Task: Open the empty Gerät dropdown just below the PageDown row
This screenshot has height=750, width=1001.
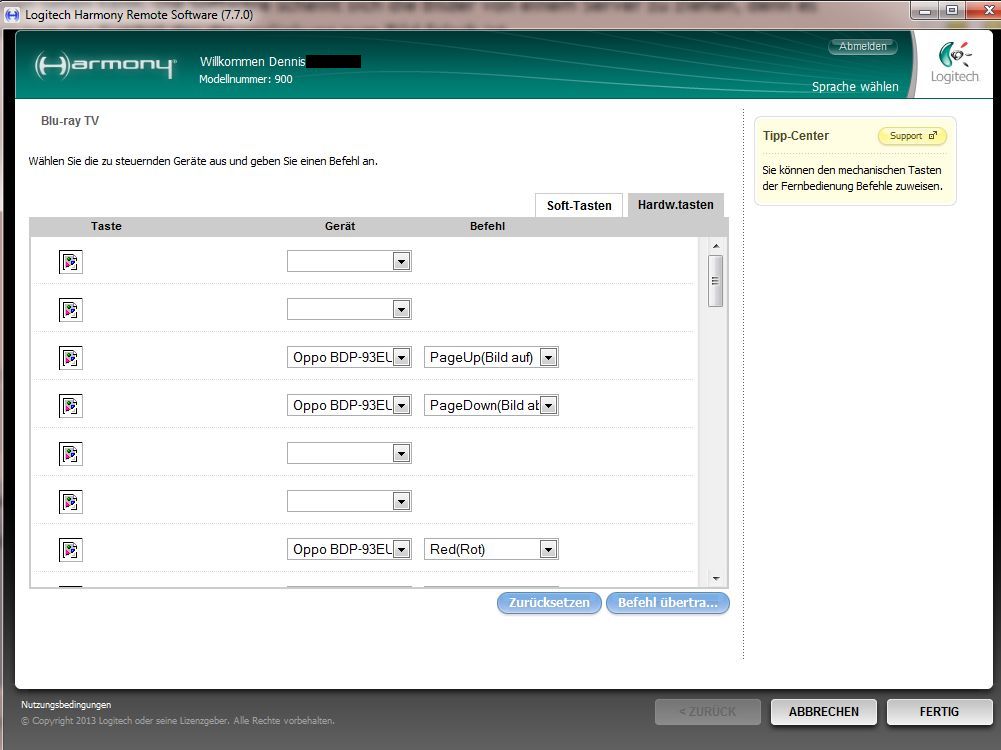Action: [x=349, y=453]
